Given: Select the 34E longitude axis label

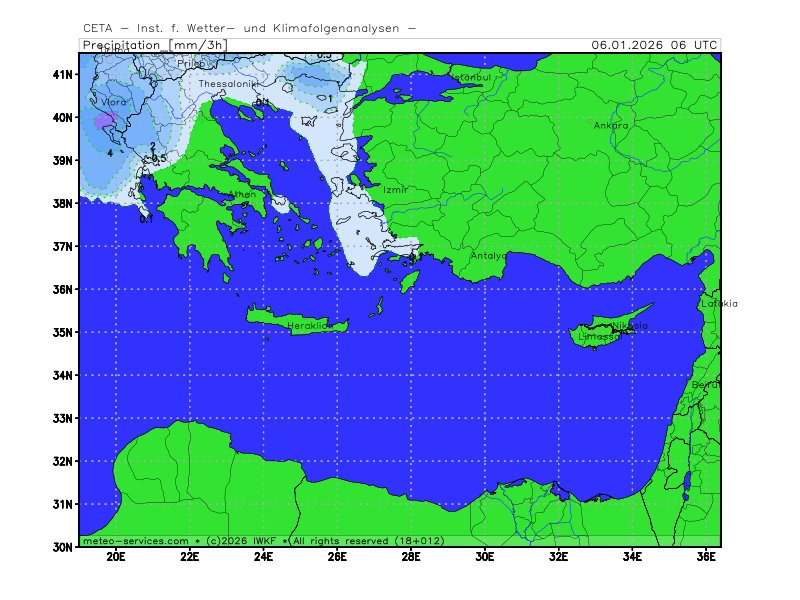Looking at the screenshot, I should tap(632, 556).
